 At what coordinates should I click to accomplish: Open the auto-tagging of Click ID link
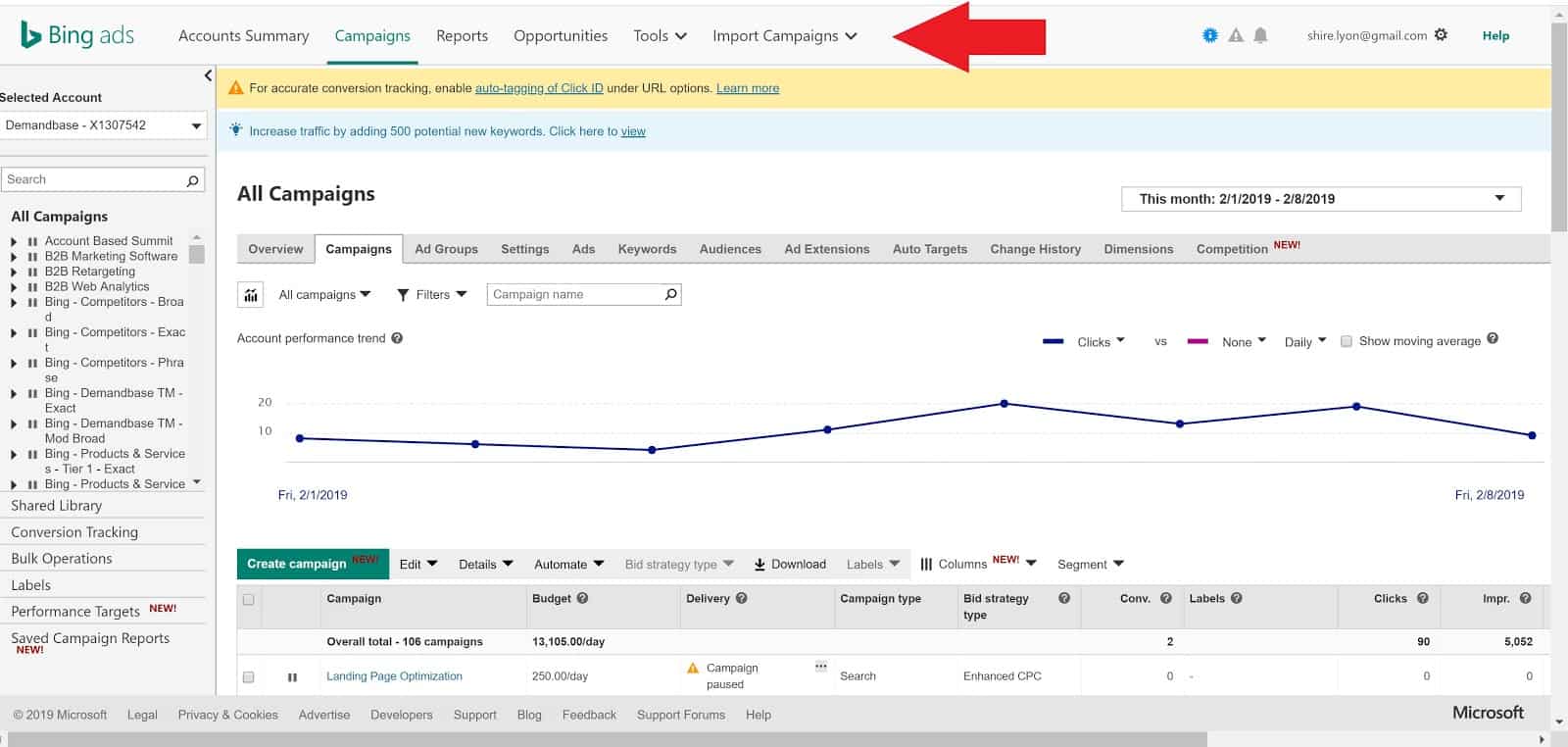[539, 88]
